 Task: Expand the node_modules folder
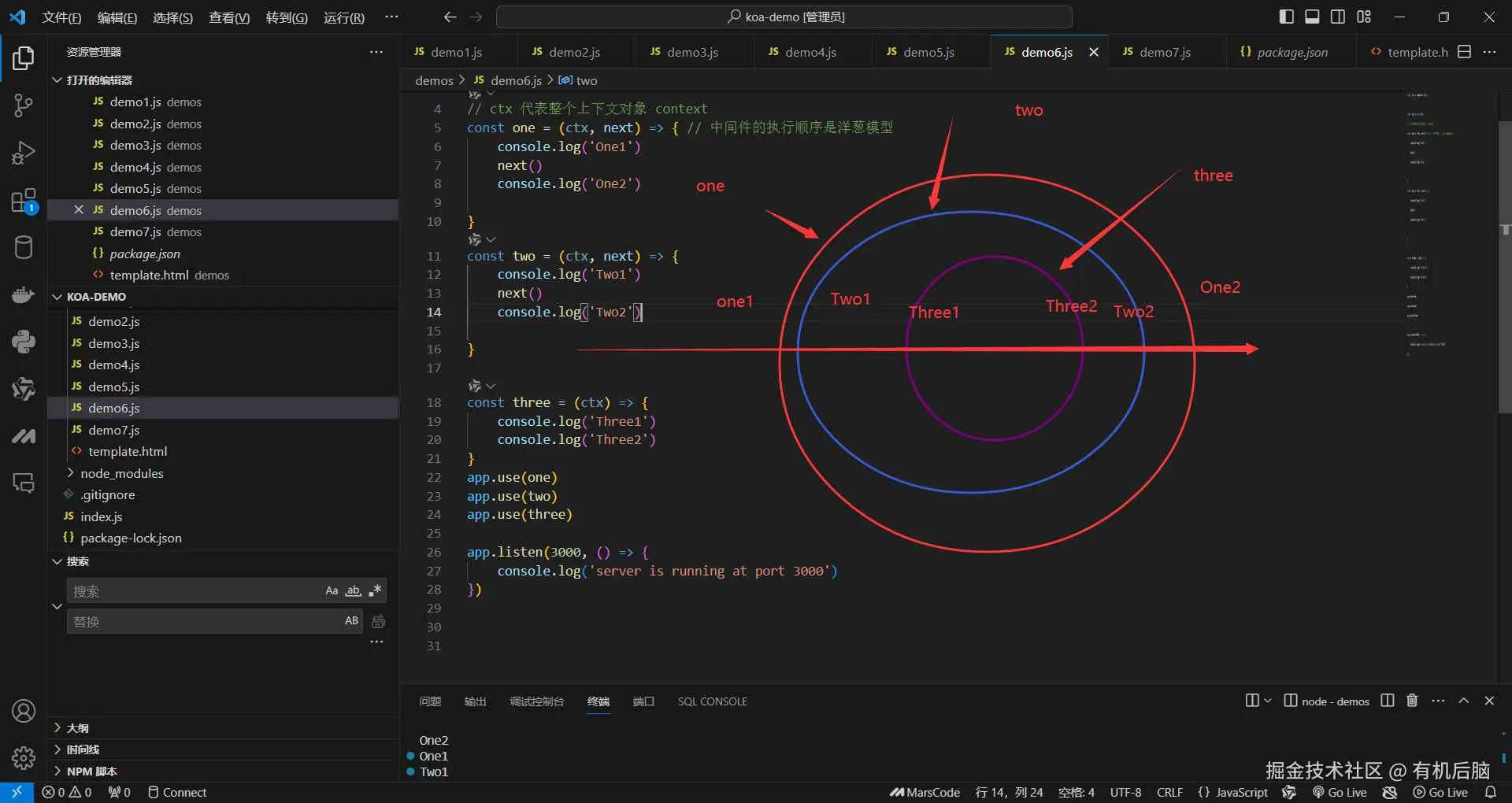[x=121, y=473]
